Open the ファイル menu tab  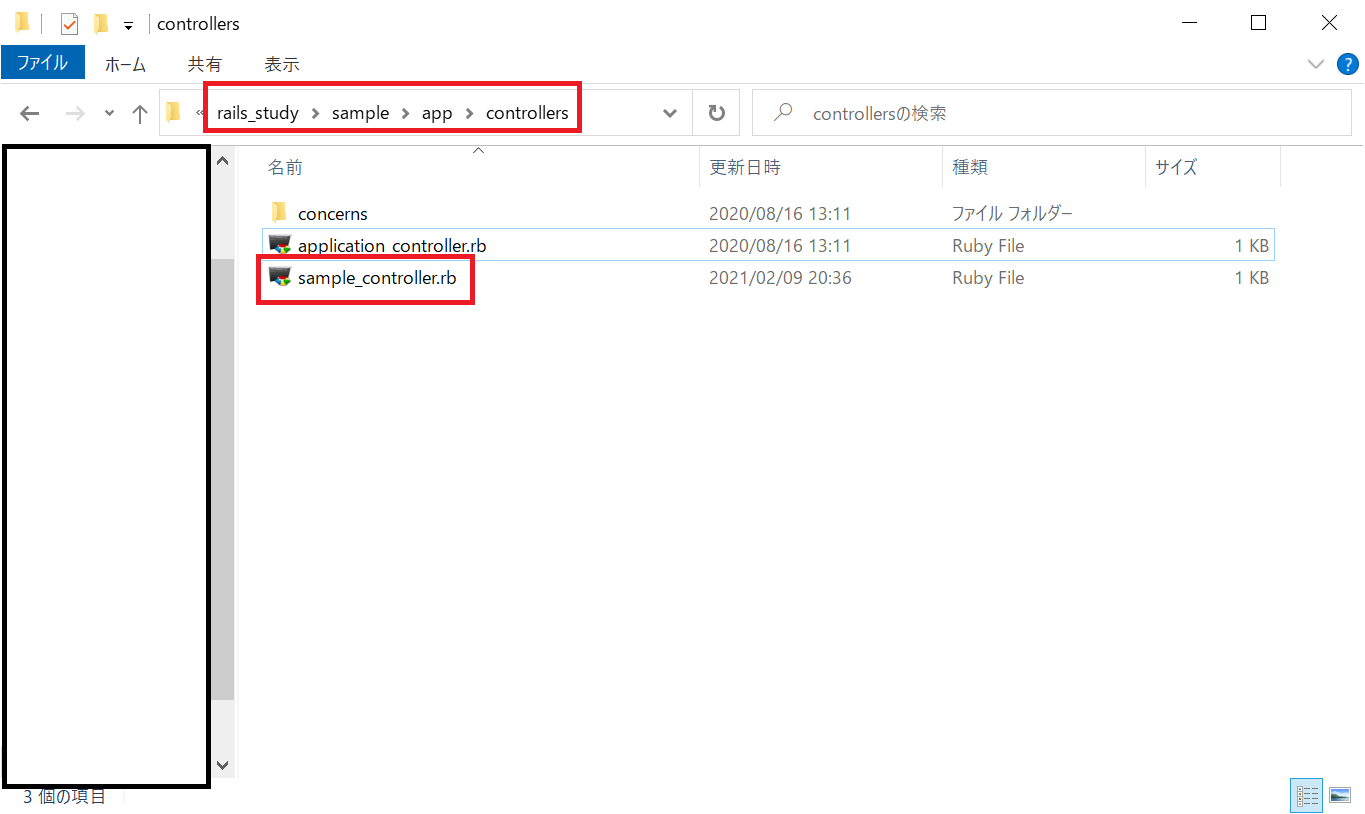tap(42, 63)
